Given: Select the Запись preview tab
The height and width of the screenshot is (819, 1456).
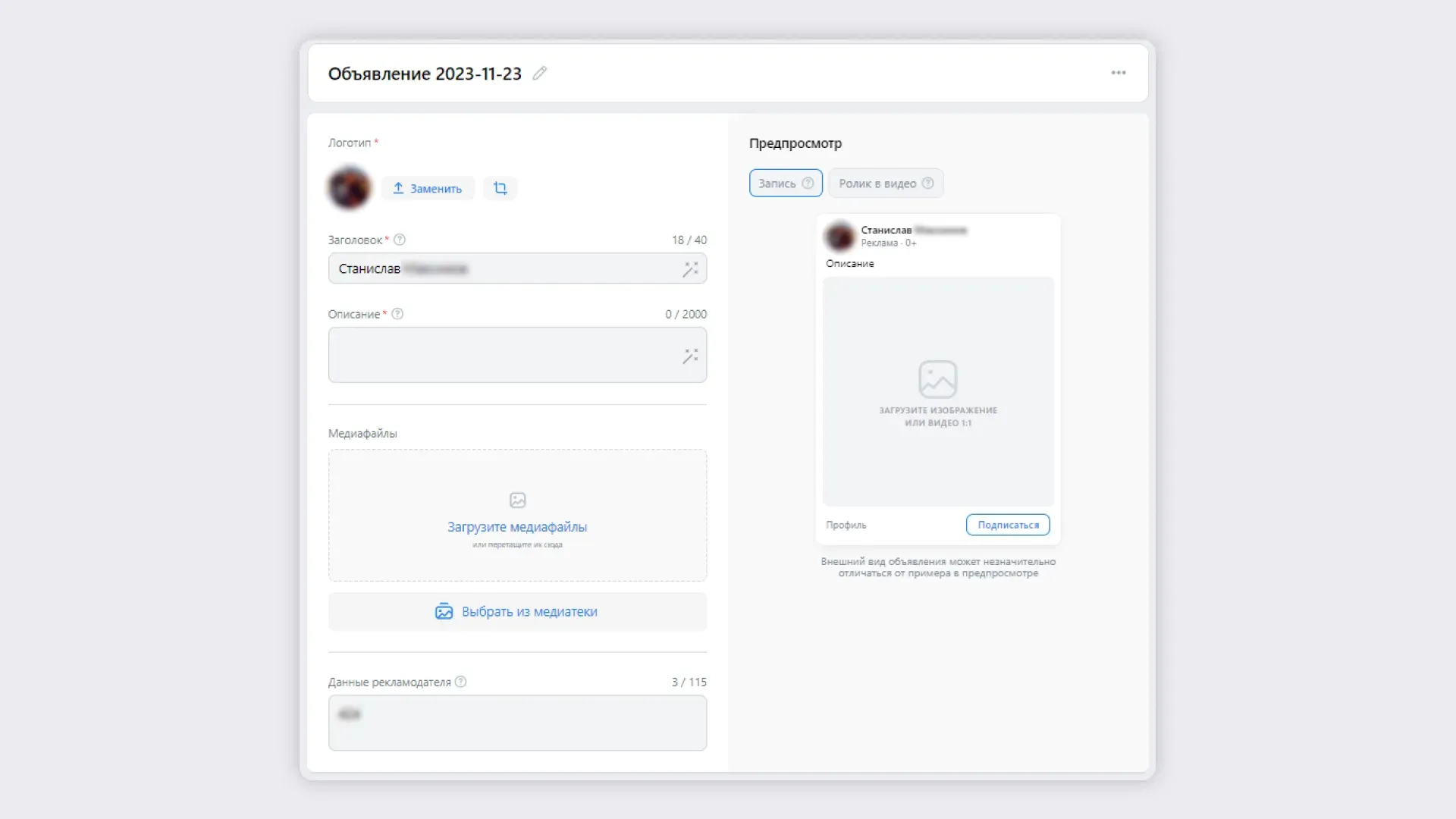Looking at the screenshot, I should [786, 184].
